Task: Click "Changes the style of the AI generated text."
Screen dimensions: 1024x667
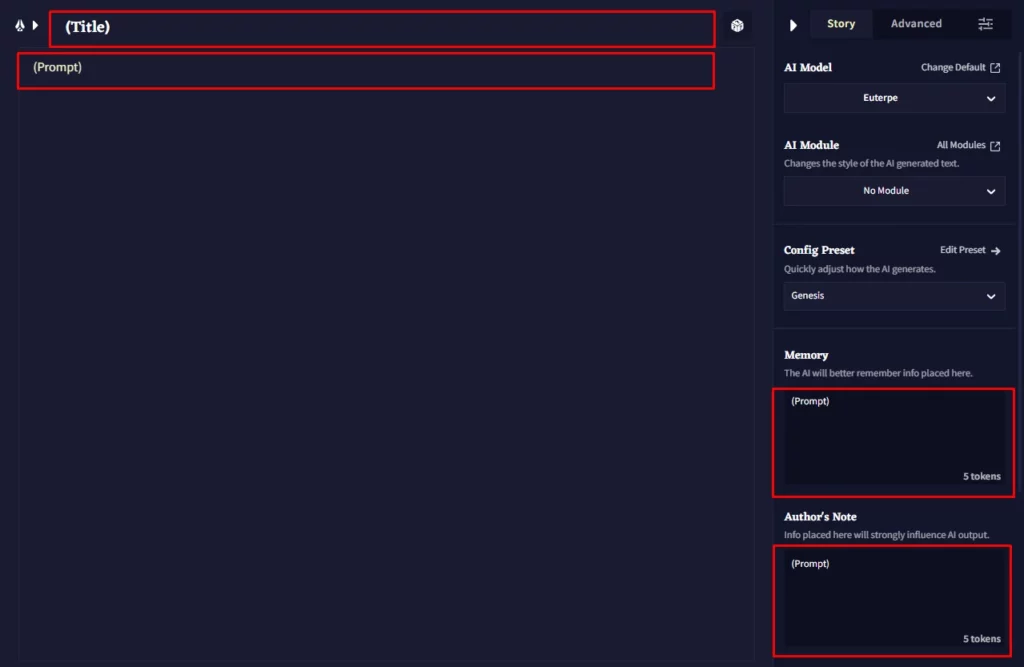Action: [x=871, y=163]
